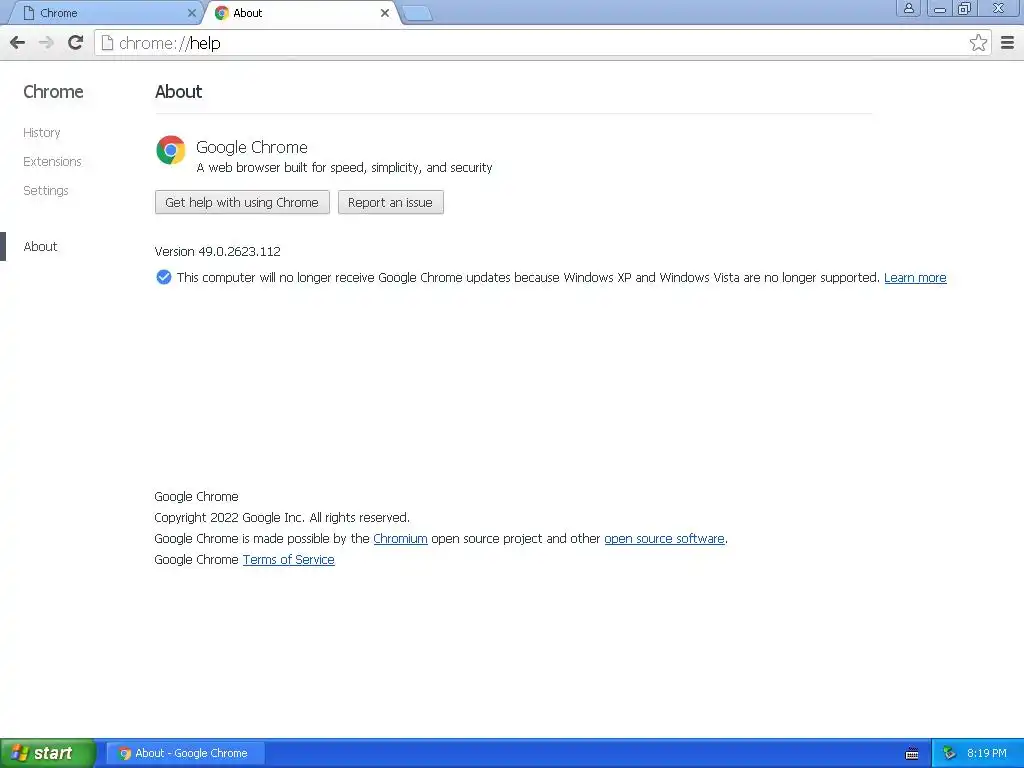Screen dimensions: 1024x768
Task: Click the blue checkmark update status icon
Action: tap(164, 278)
